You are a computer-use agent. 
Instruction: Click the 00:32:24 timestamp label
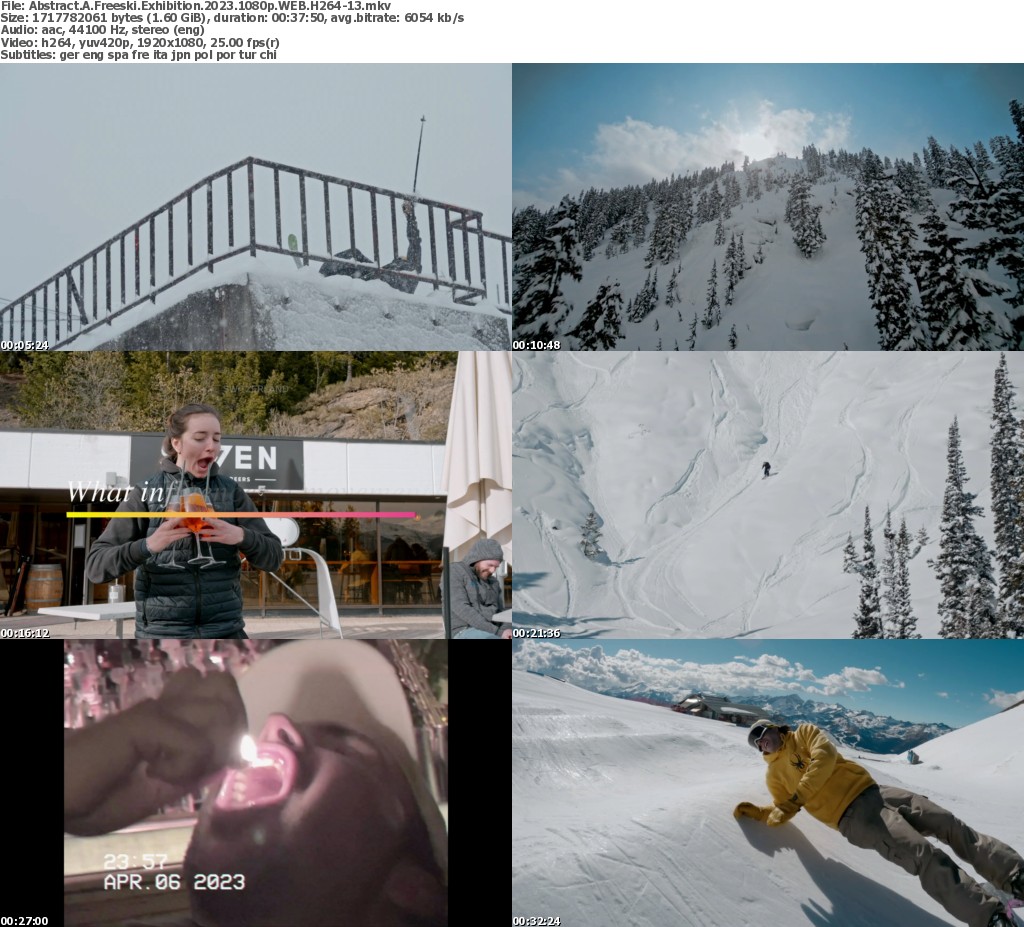click(537, 920)
